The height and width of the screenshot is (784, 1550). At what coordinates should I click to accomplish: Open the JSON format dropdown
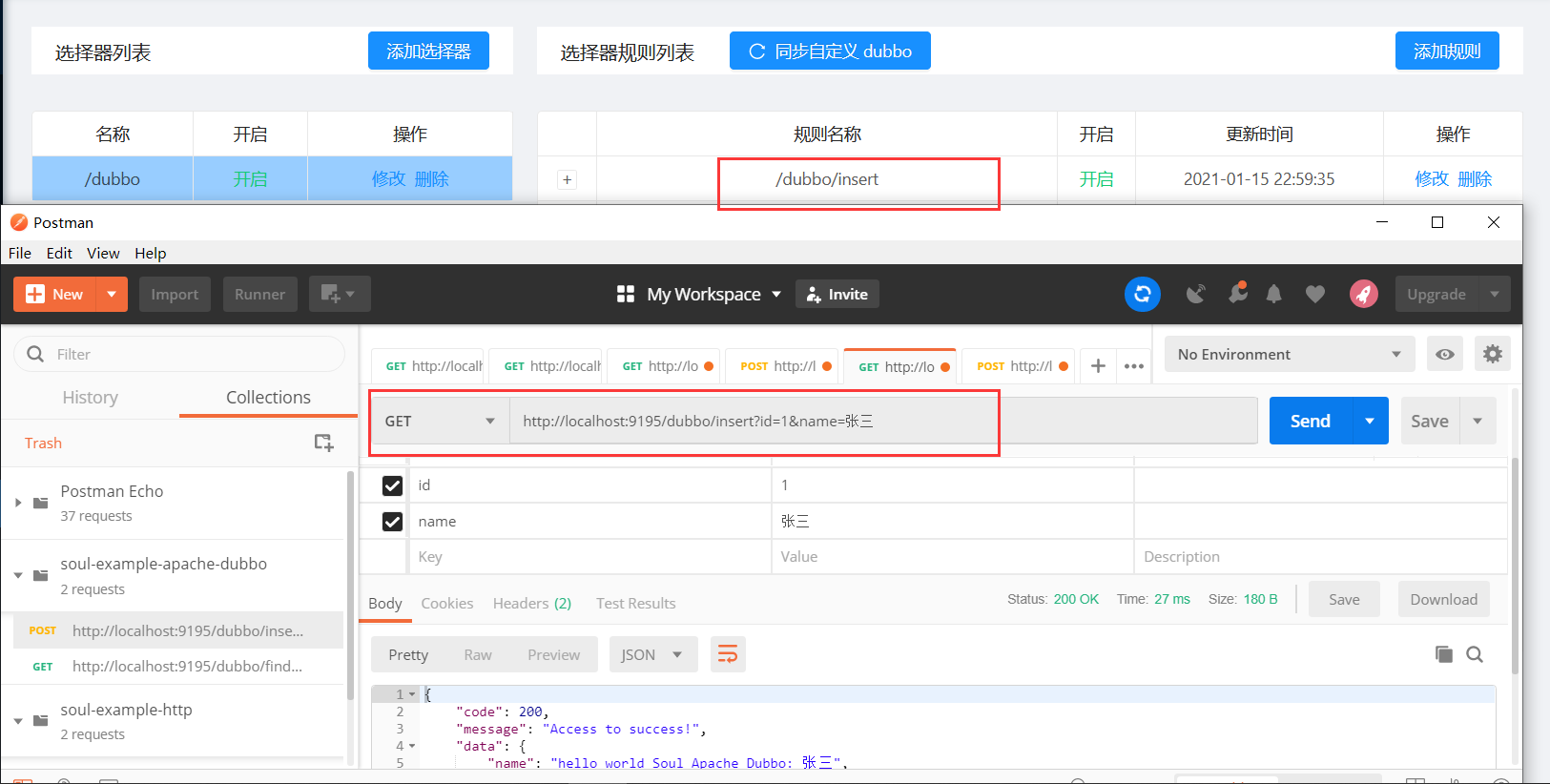point(653,654)
